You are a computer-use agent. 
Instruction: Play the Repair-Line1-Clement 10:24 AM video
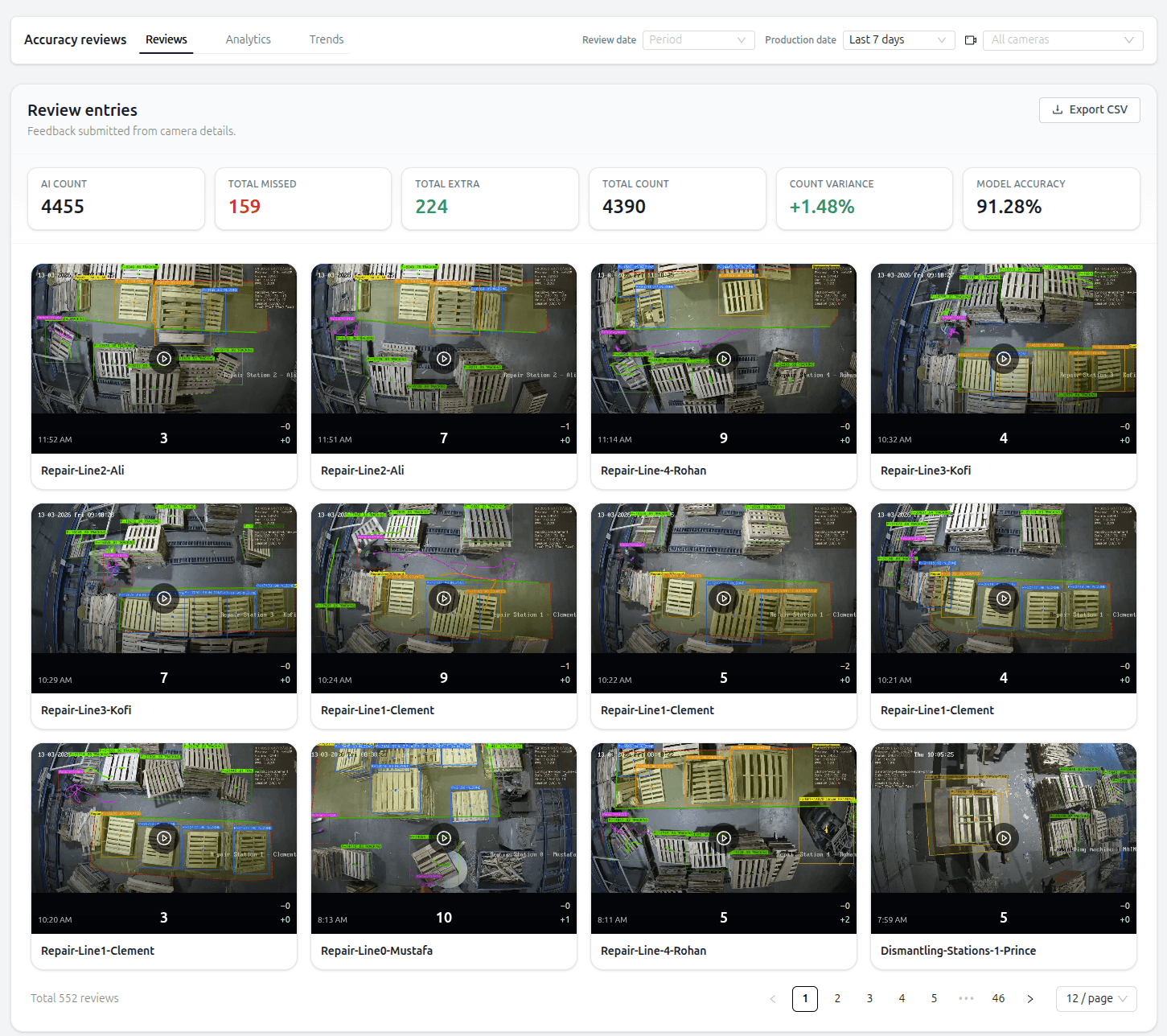click(x=443, y=598)
